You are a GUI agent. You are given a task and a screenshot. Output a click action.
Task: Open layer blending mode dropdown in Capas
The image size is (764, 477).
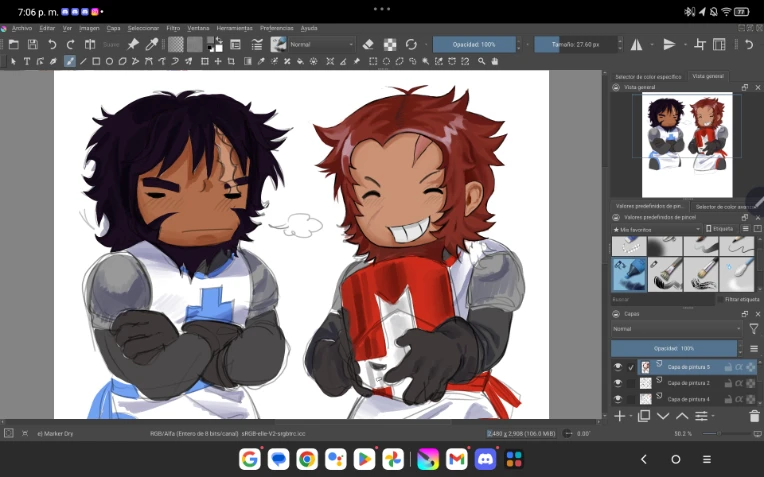pos(676,329)
